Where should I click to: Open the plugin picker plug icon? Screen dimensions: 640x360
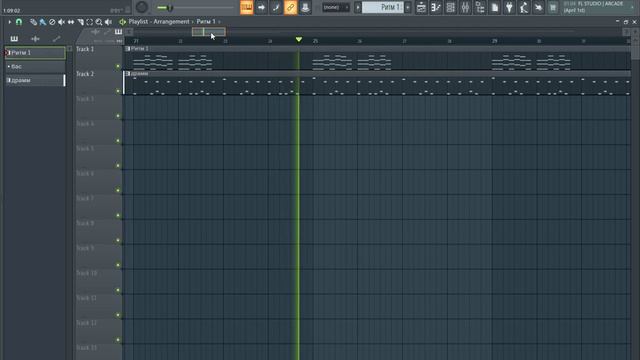(x=509, y=7)
